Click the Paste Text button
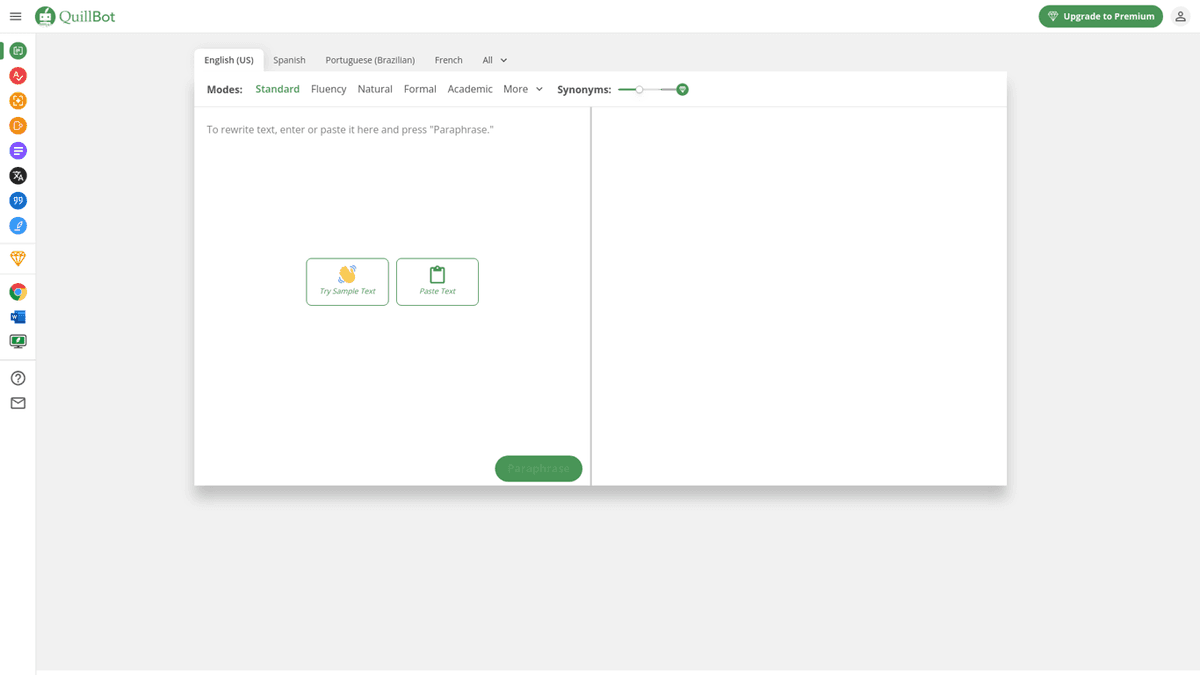This screenshot has width=1200, height=675. tap(437, 282)
